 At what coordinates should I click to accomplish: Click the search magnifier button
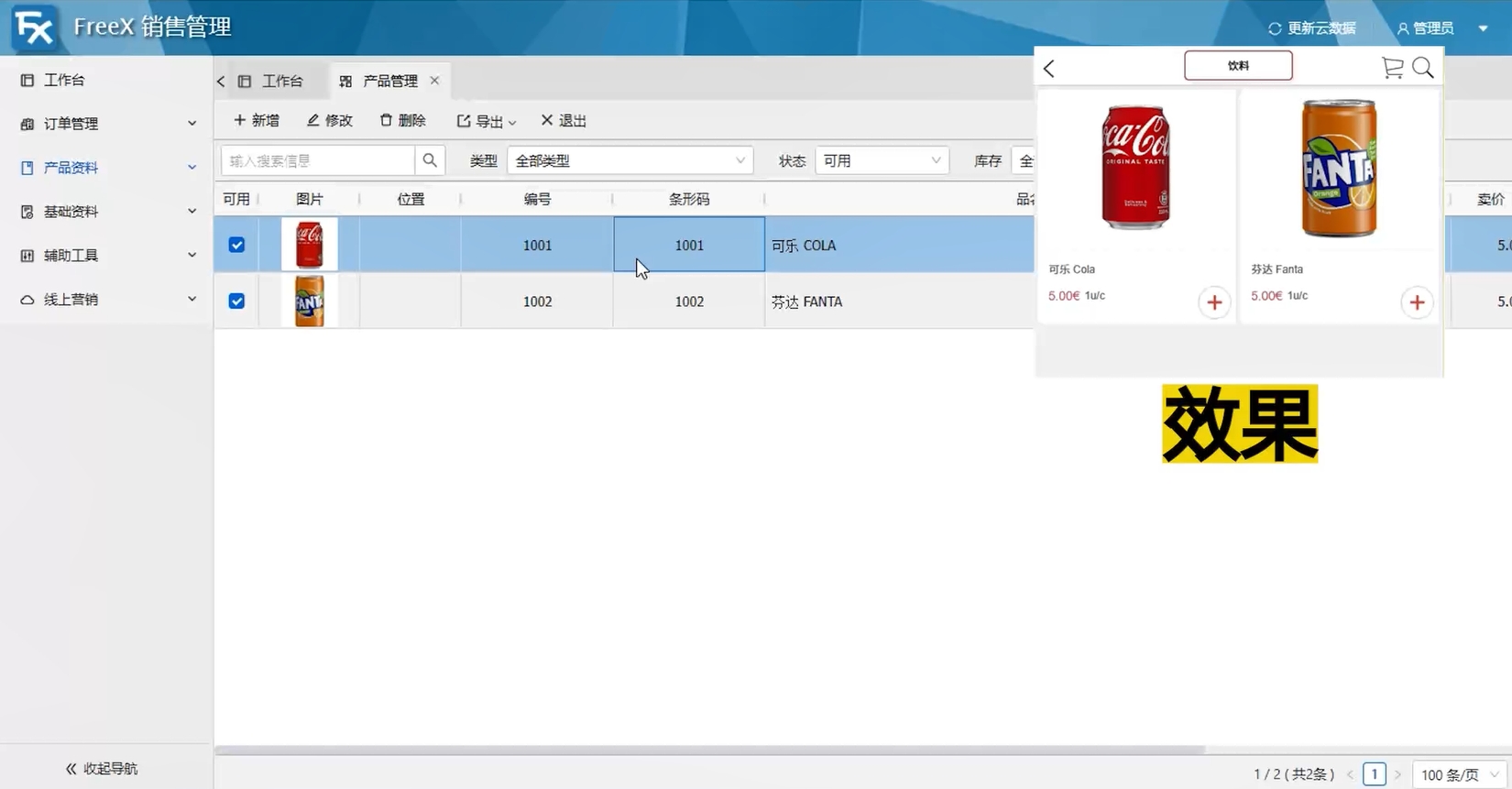pos(430,160)
